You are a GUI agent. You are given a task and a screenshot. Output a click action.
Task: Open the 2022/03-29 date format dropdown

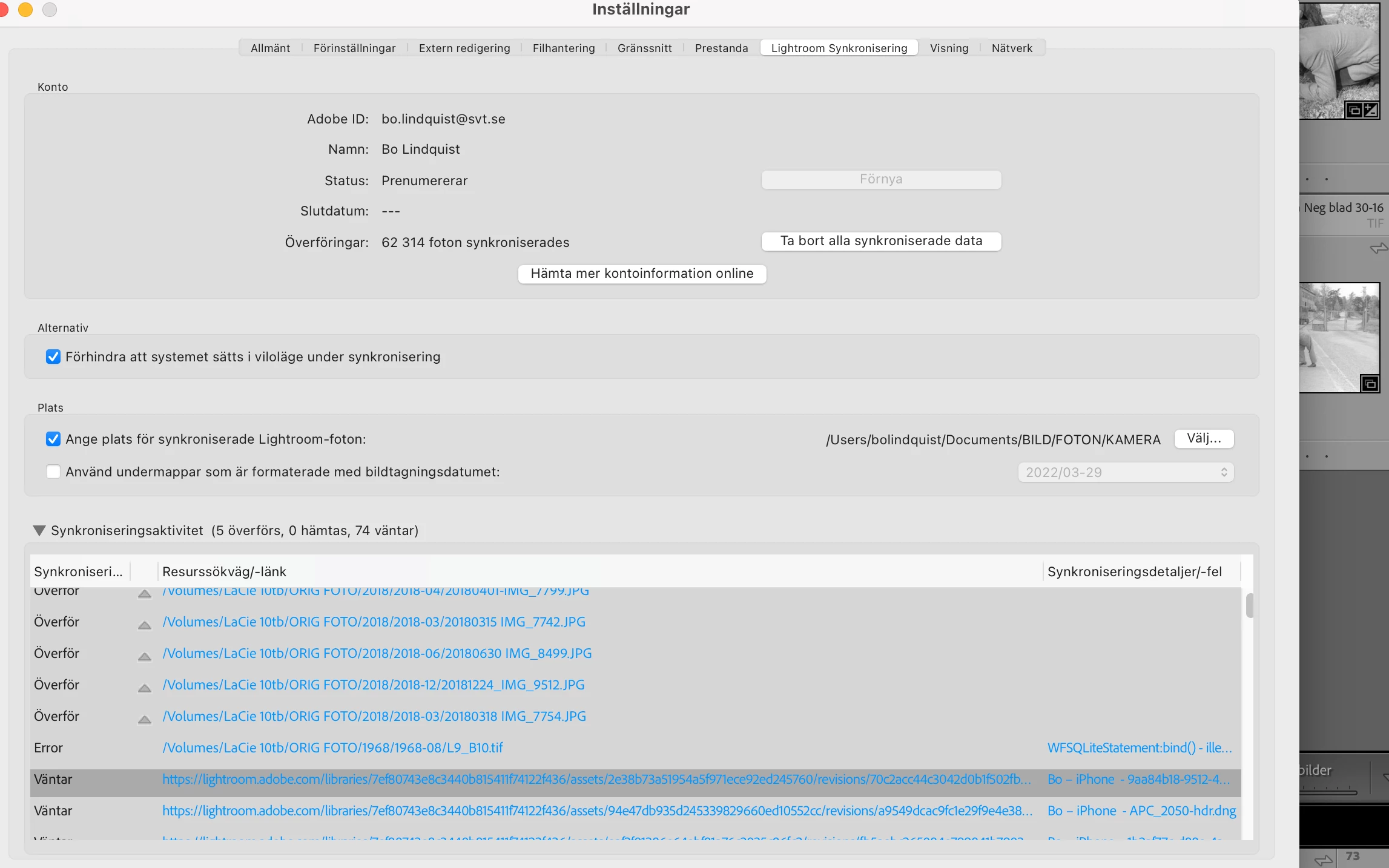click(x=1125, y=472)
